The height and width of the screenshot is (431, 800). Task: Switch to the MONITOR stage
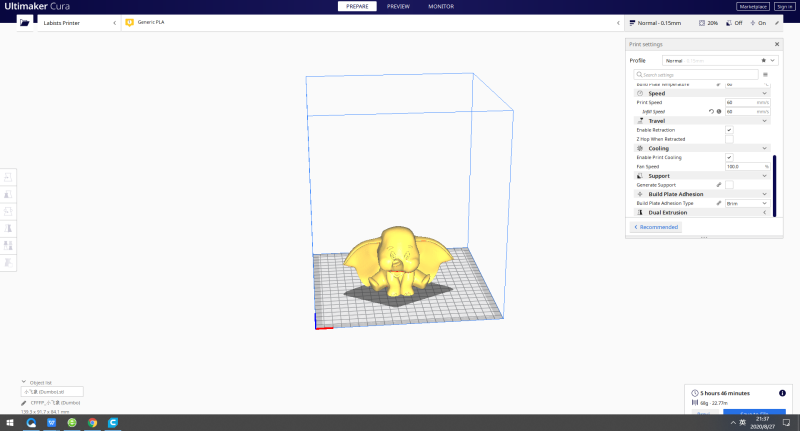click(x=441, y=6)
